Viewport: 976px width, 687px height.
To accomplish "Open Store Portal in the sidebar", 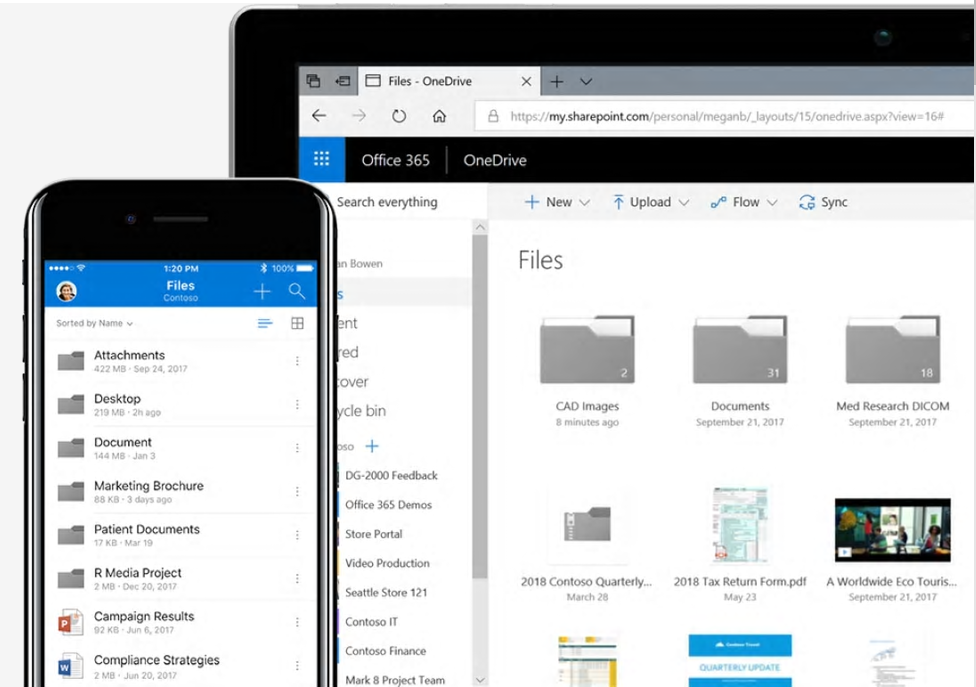I will click(373, 534).
